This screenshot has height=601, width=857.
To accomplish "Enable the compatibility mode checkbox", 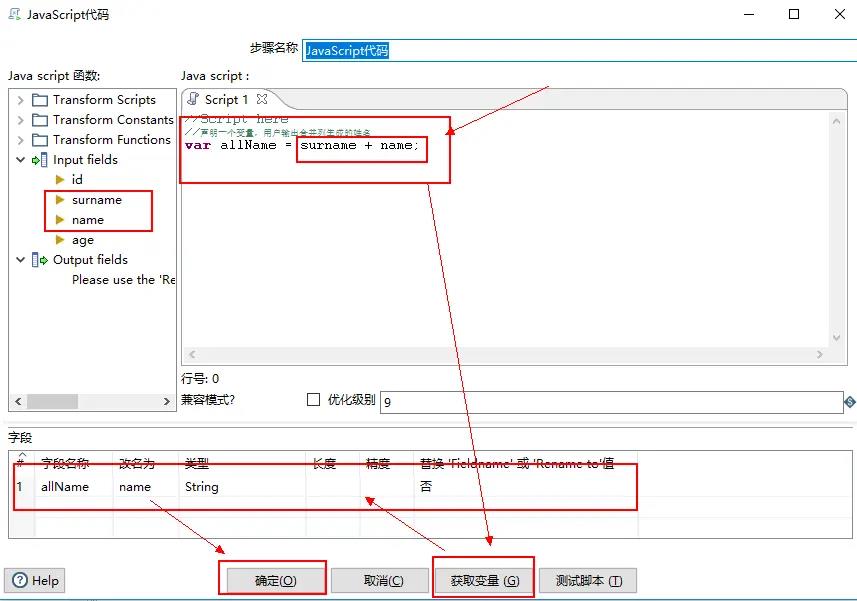I will pos(313,400).
